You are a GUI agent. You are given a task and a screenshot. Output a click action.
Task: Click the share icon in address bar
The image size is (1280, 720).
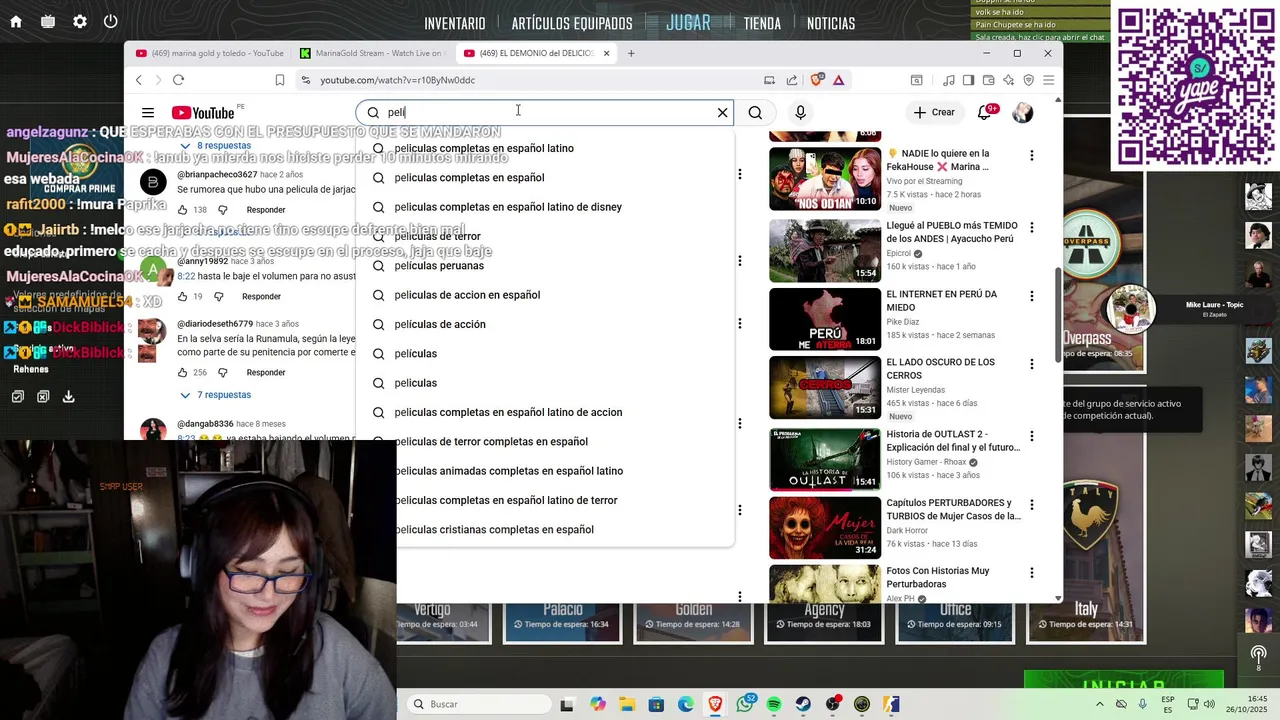pos(792,80)
